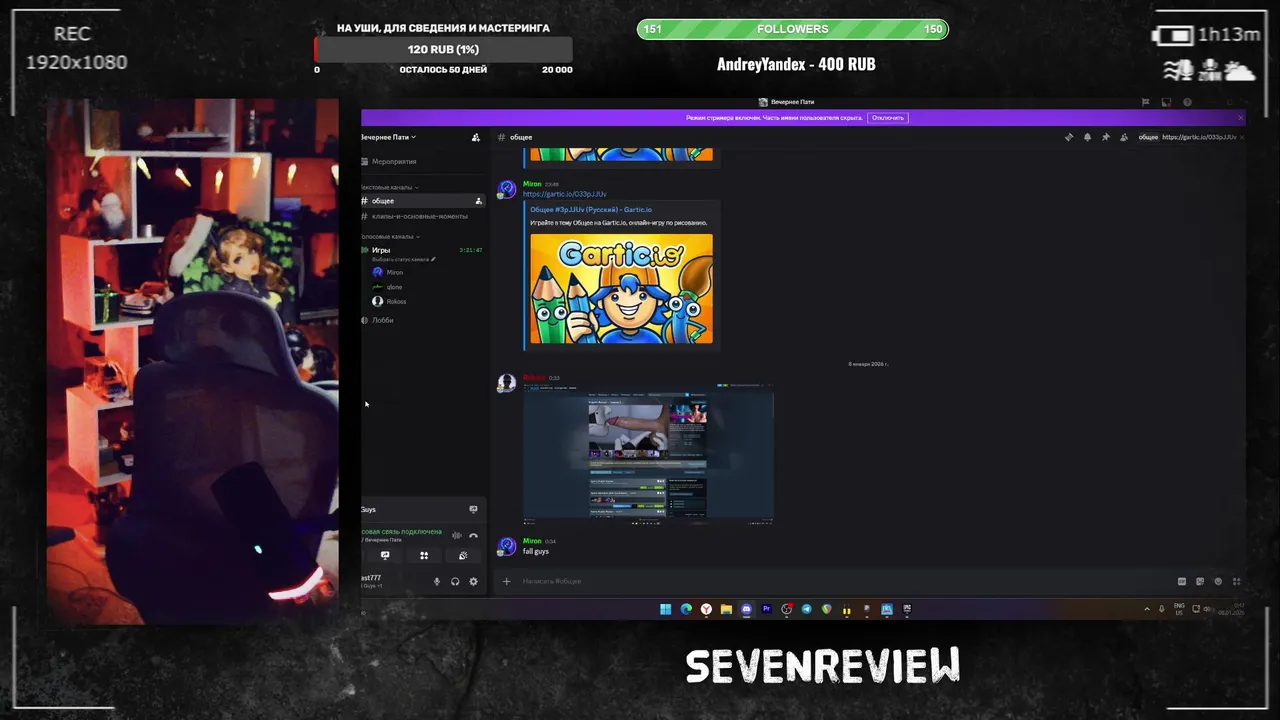Open the Threads icon in channel header
The width and height of the screenshot is (1280, 720).
click(1069, 137)
